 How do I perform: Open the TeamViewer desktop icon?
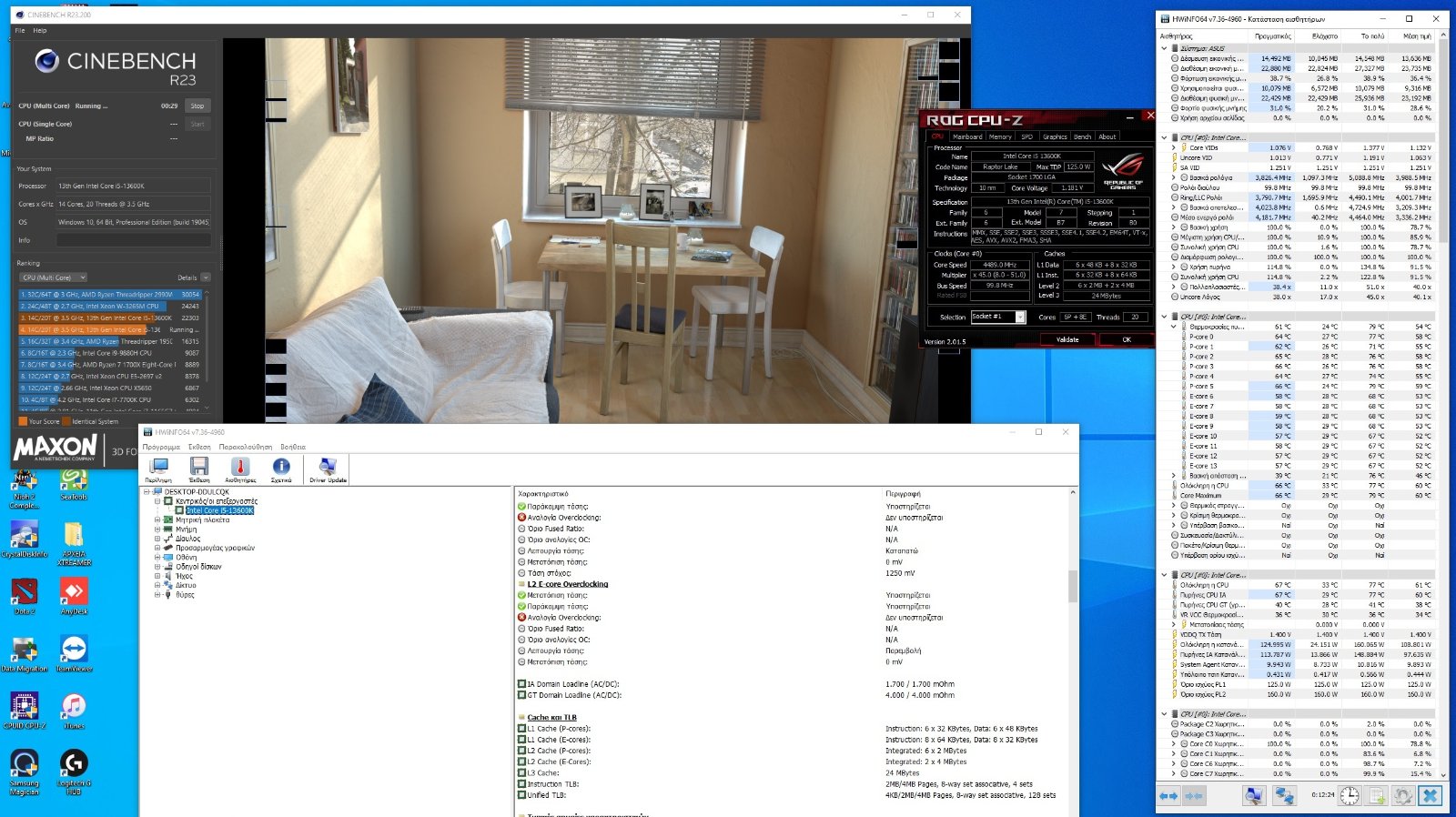(74, 654)
